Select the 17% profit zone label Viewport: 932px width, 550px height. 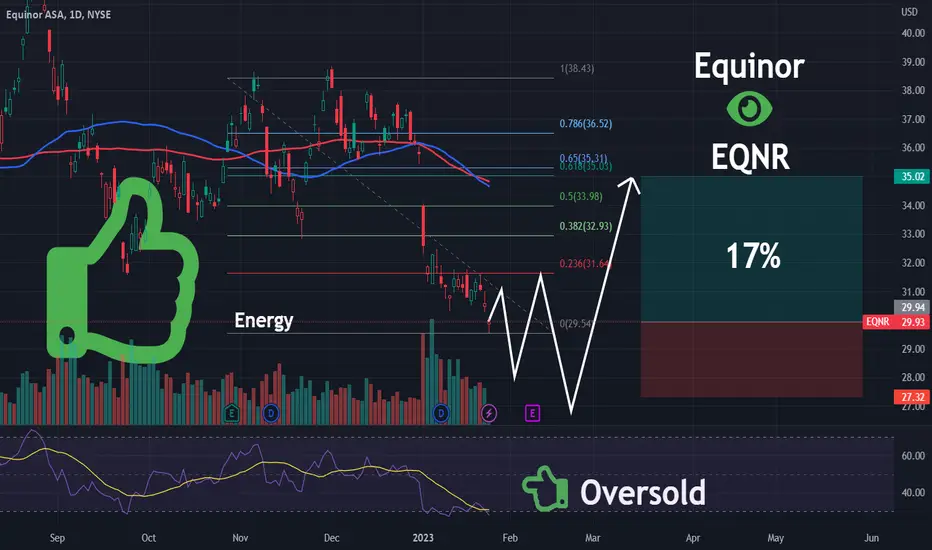point(753,256)
